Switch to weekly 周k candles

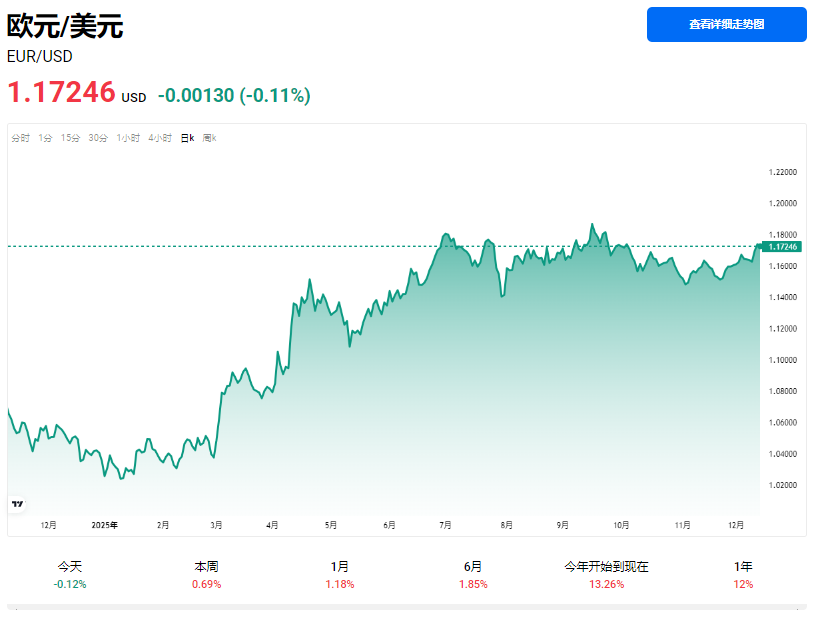pyautogui.click(x=208, y=137)
